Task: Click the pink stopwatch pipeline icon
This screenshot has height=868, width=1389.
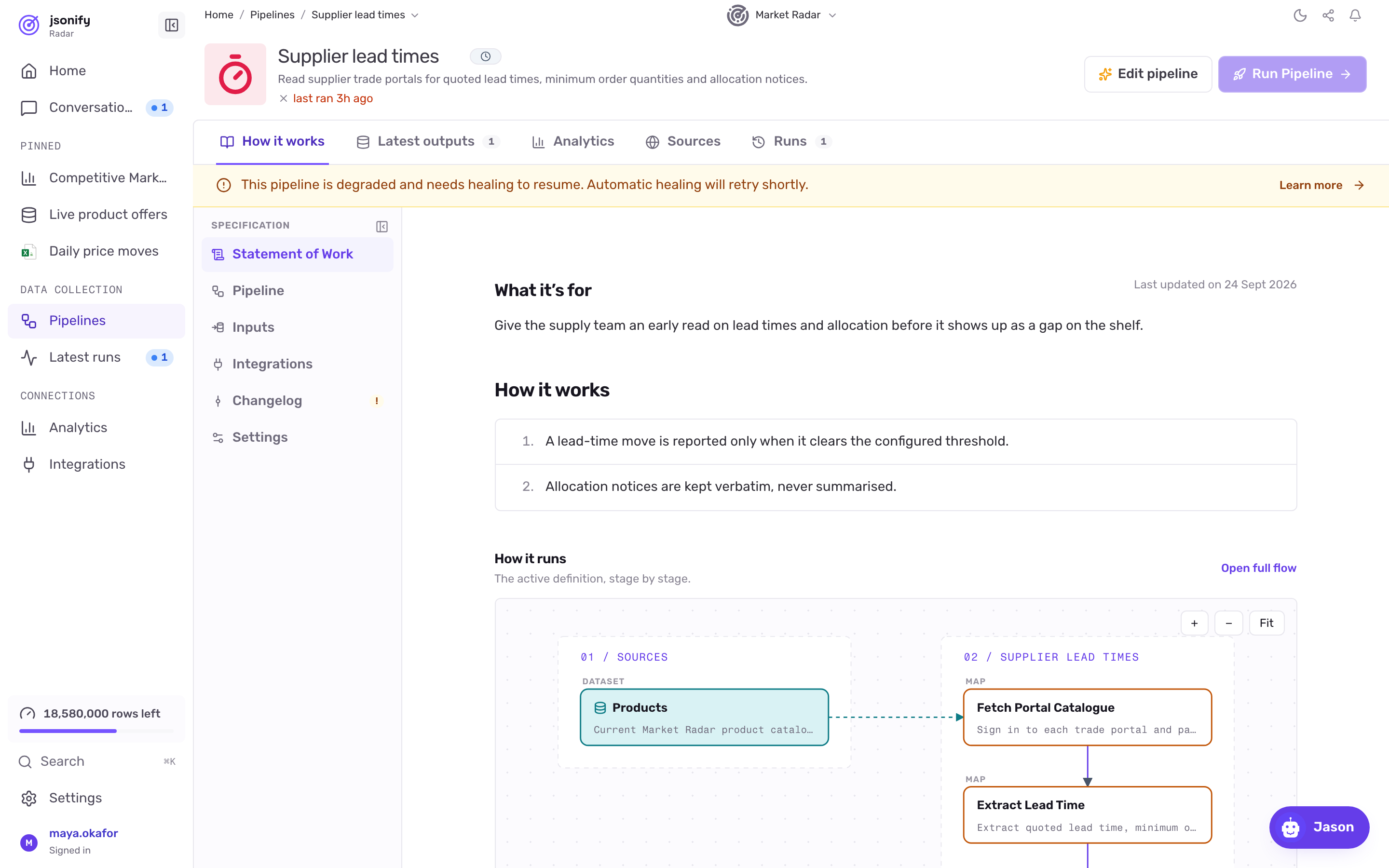Action: point(235,74)
